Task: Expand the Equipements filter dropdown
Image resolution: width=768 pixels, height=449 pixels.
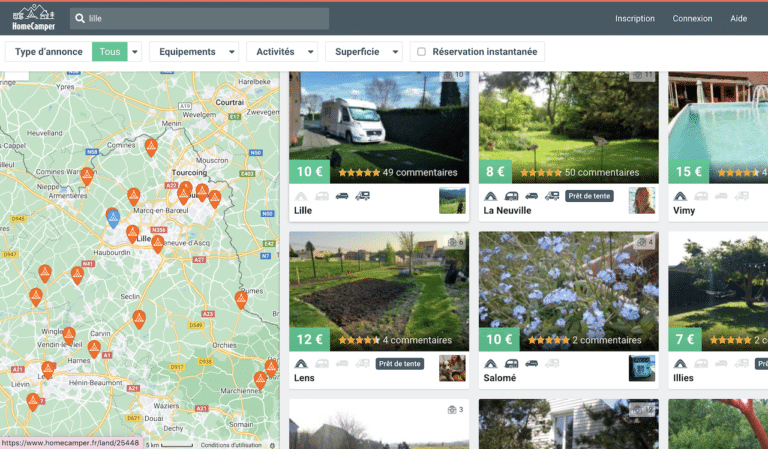Action: [x=194, y=52]
